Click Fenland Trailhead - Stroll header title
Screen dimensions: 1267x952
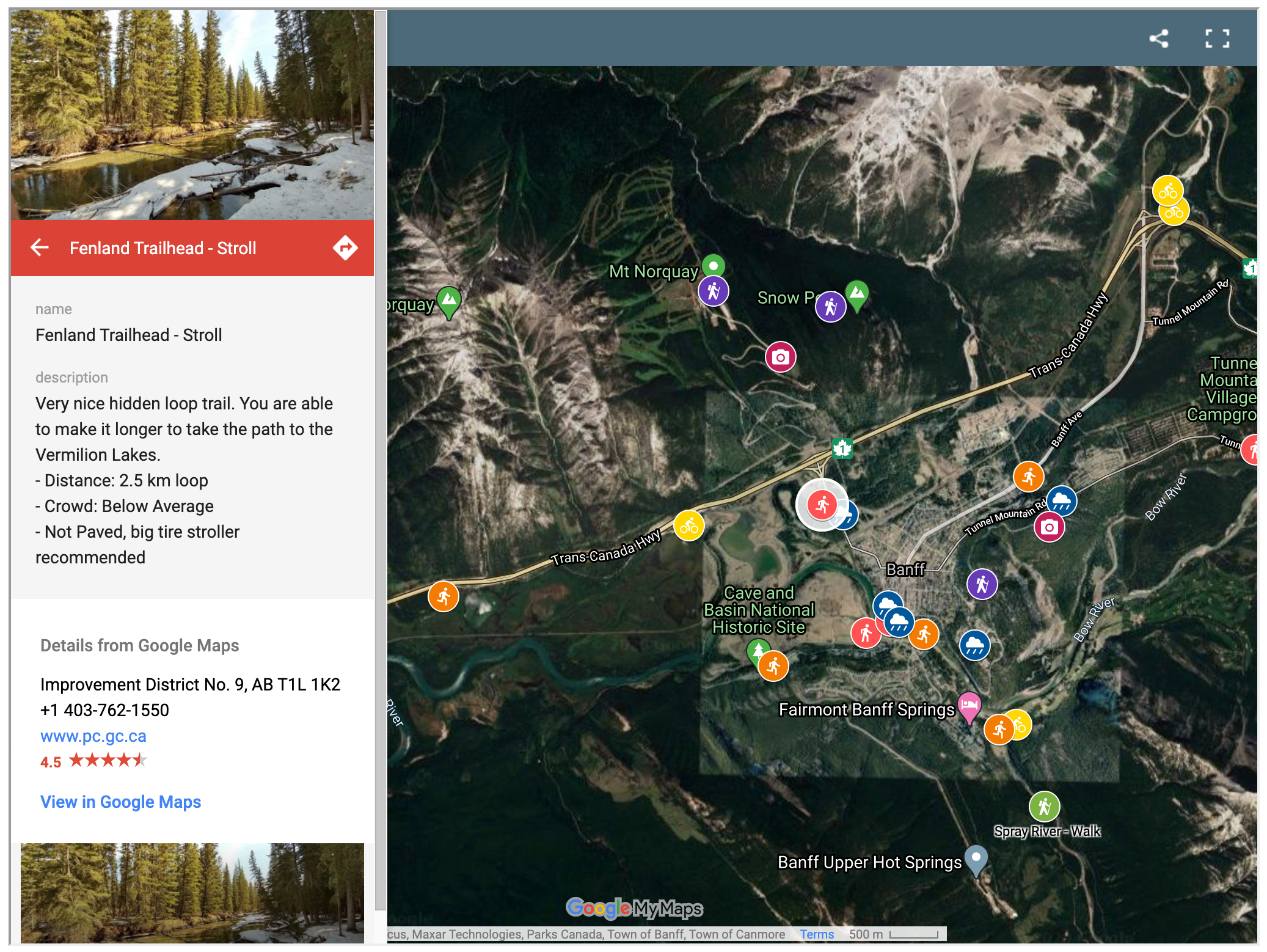[163, 248]
